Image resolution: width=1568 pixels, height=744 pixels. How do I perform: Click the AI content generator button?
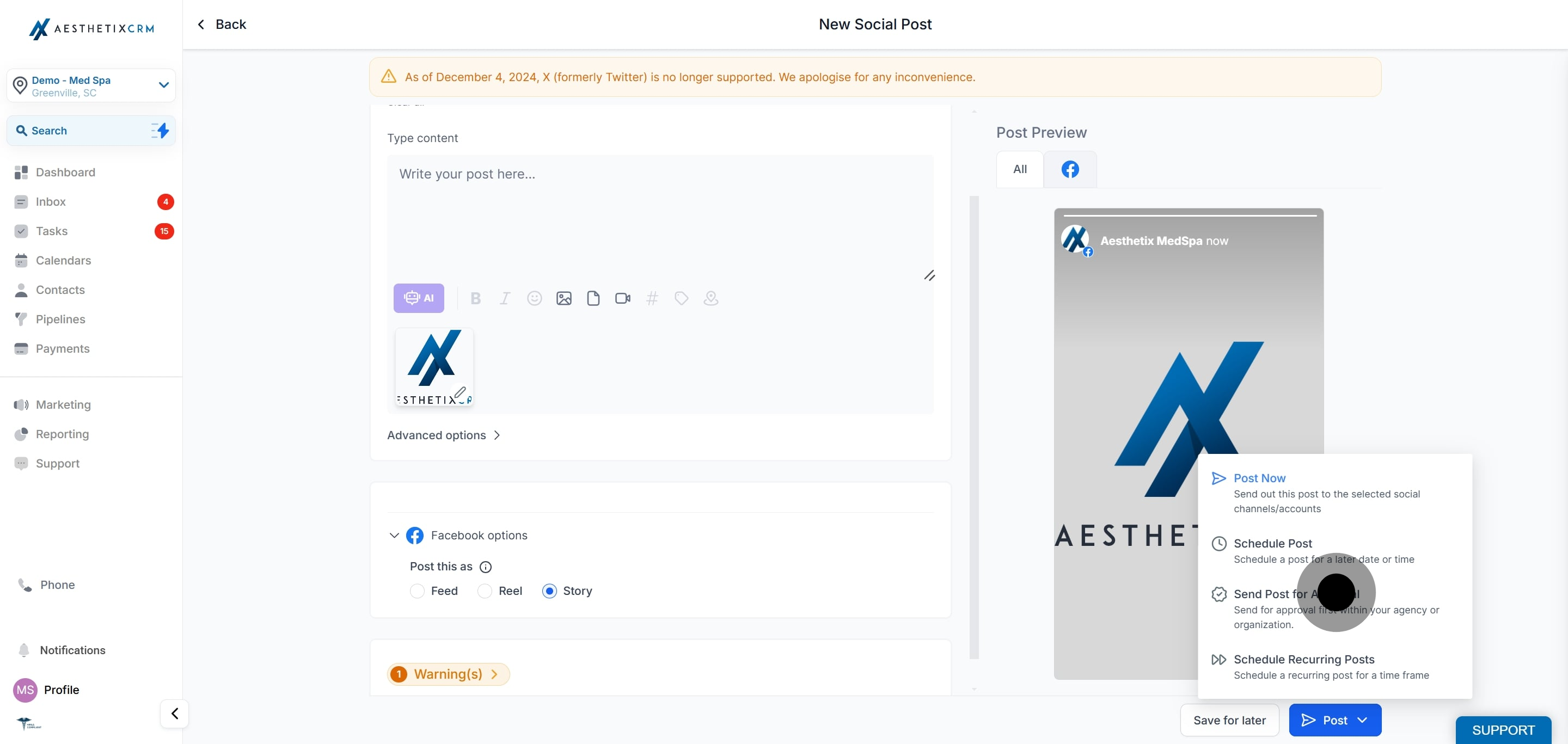coord(418,298)
